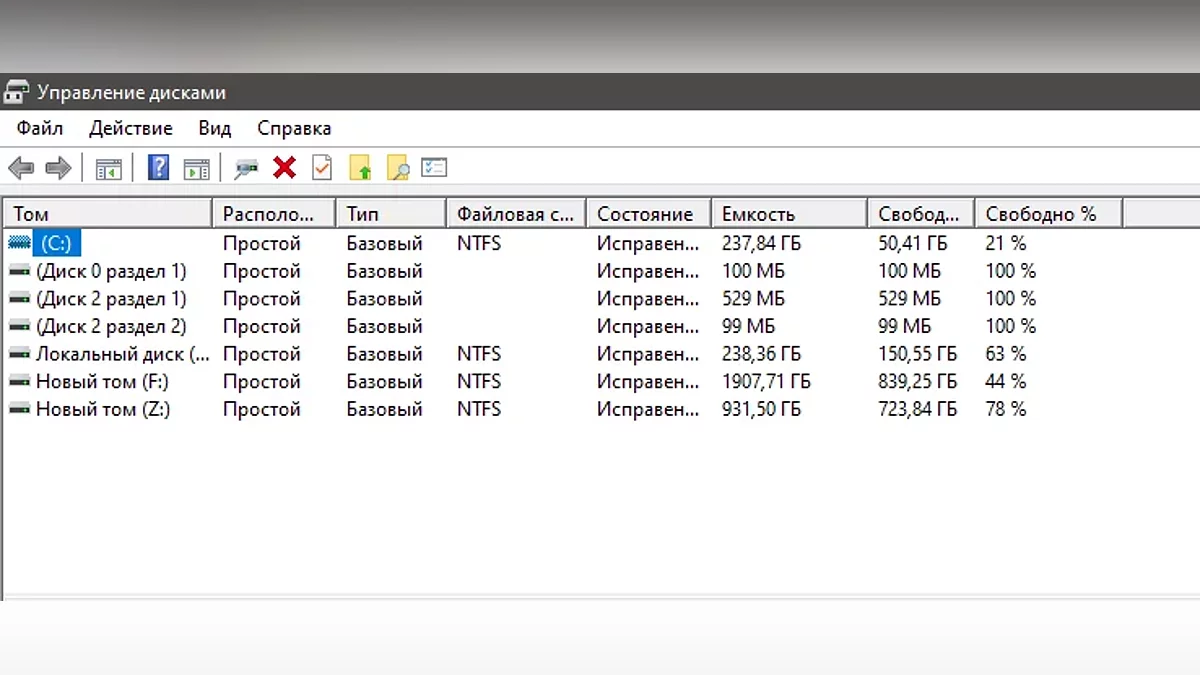Open the Вид menu

point(215,129)
